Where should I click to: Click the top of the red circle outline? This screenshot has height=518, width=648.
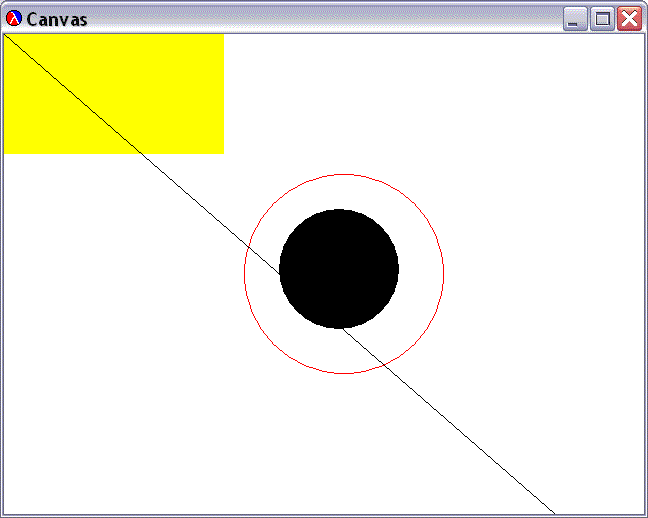tap(344, 175)
